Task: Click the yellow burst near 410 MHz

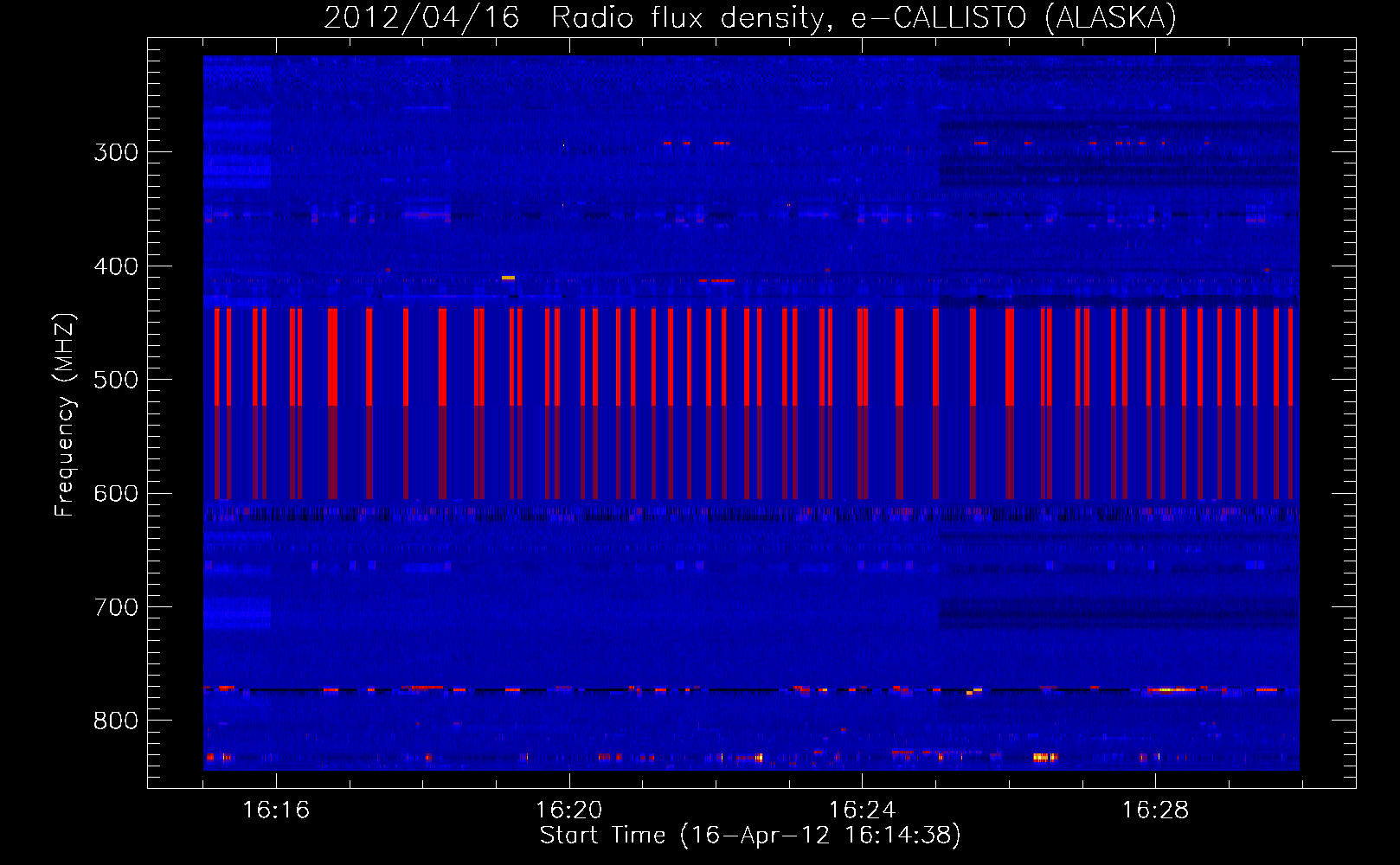Action: [x=508, y=278]
